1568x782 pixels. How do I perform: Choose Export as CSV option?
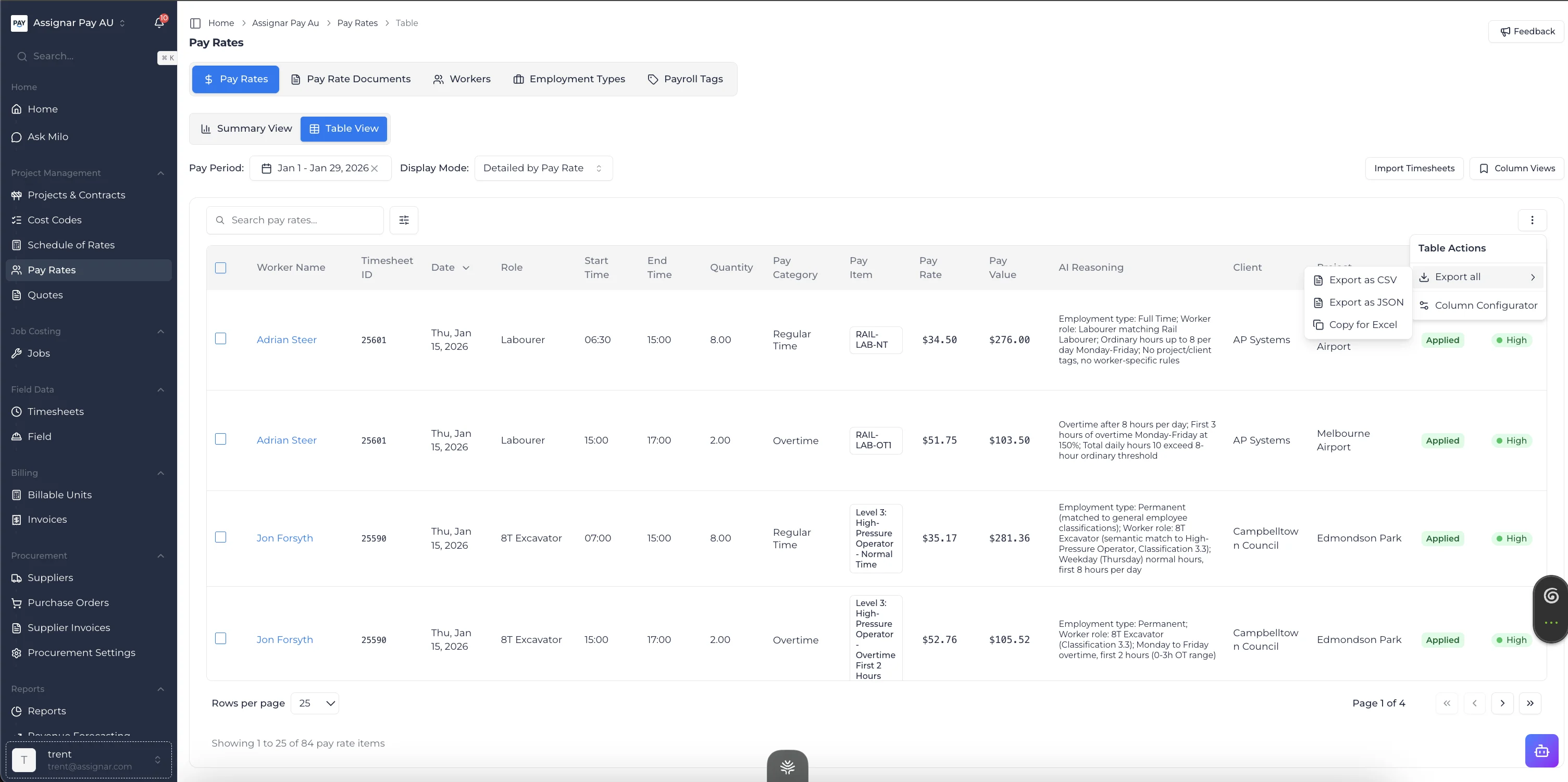point(1362,280)
